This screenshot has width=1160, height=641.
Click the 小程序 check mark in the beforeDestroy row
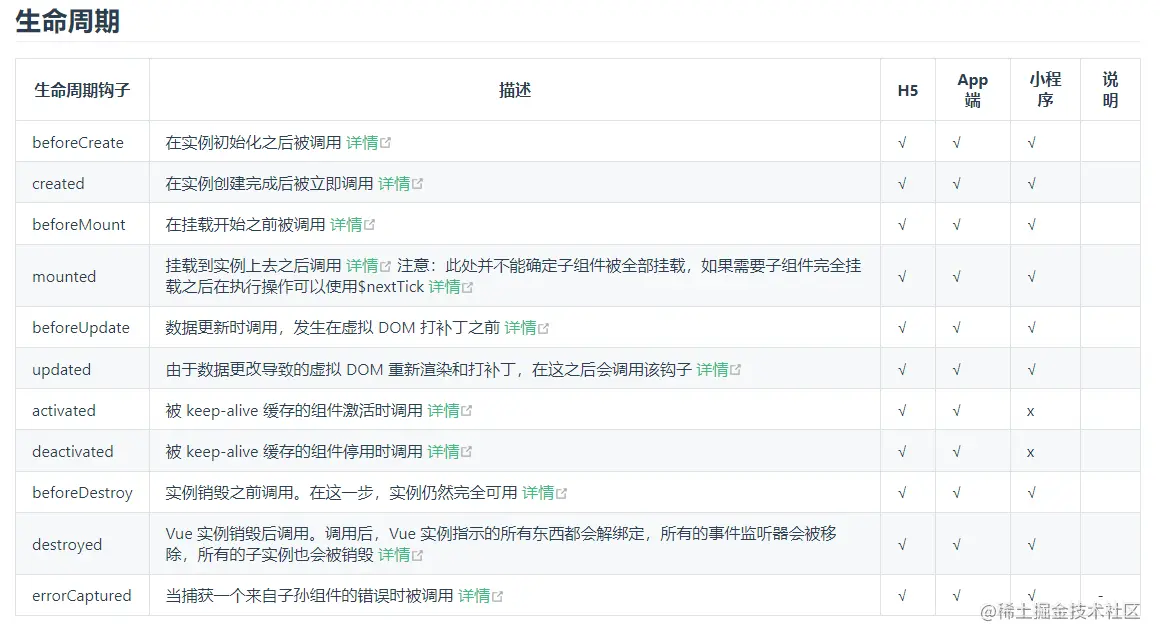1031,493
